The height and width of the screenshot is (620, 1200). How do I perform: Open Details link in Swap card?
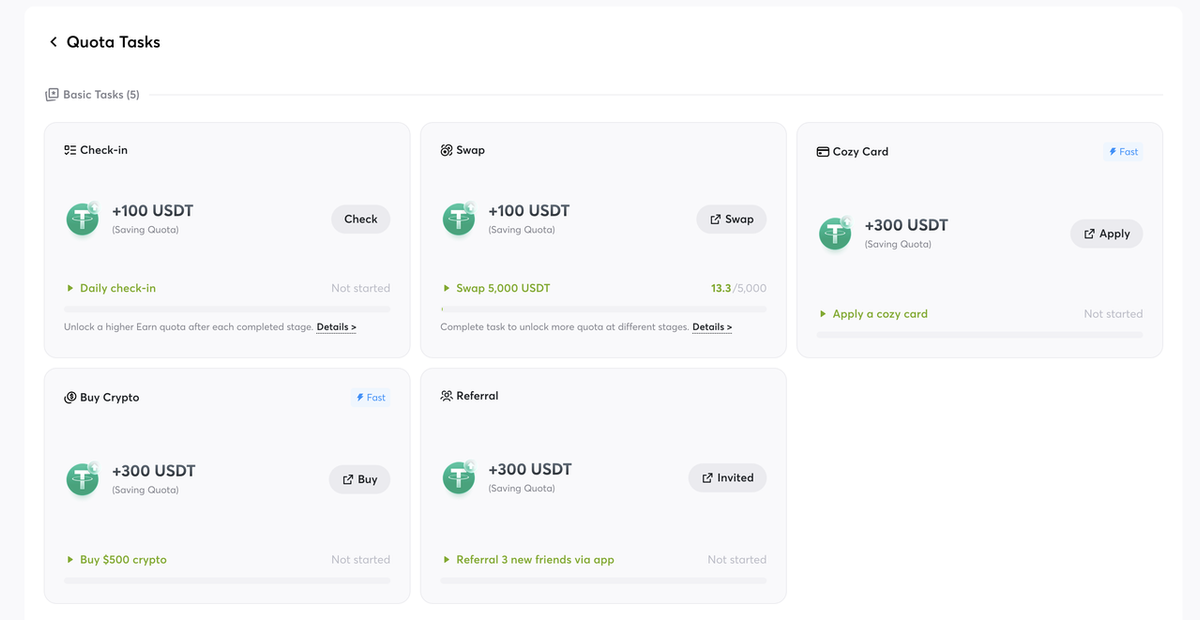[x=712, y=327]
